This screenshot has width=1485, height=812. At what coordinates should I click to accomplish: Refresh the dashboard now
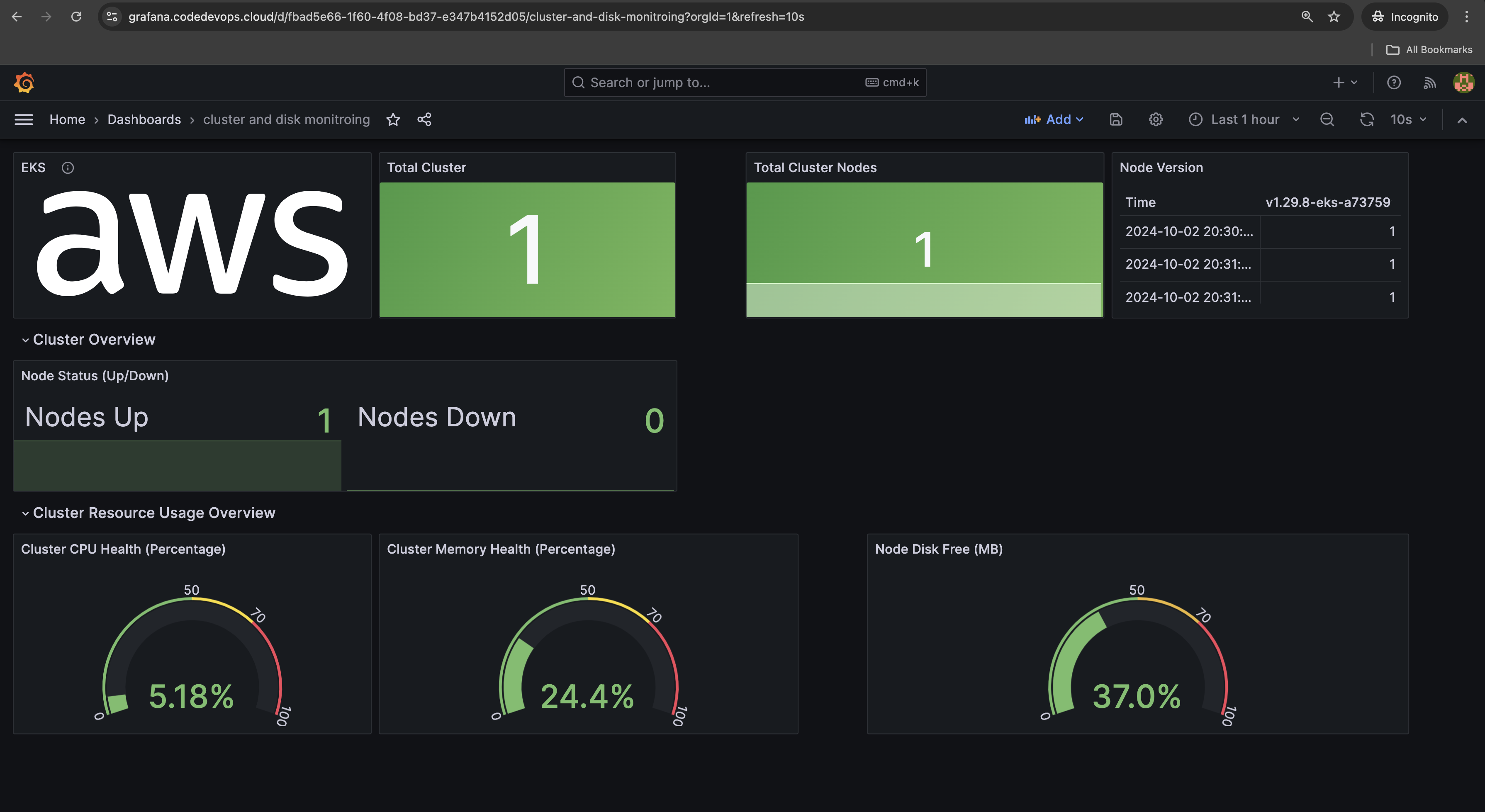pyautogui.click(x=1367, y=119)
